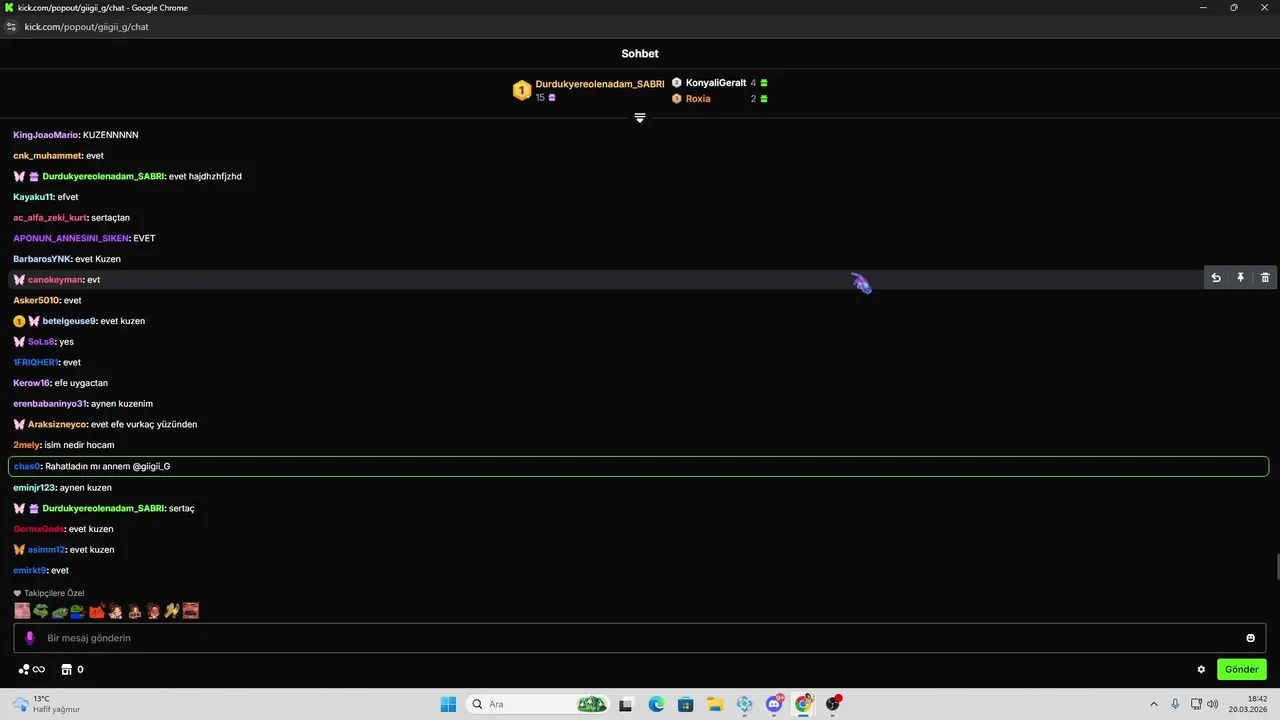1280x720 pixels.
Task: Delete canokeyman's message with trash icon
Action: [x=1265, y=278]
